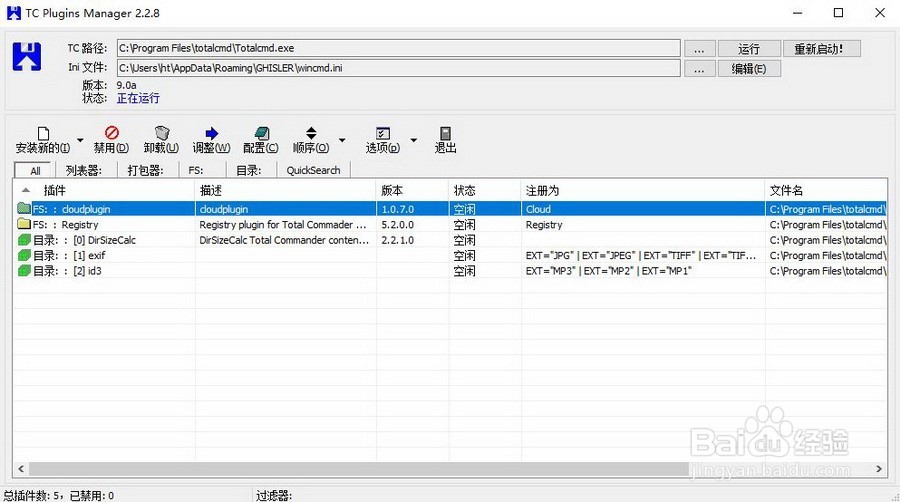Click the TC Plugins Manager logo icon

26,56
